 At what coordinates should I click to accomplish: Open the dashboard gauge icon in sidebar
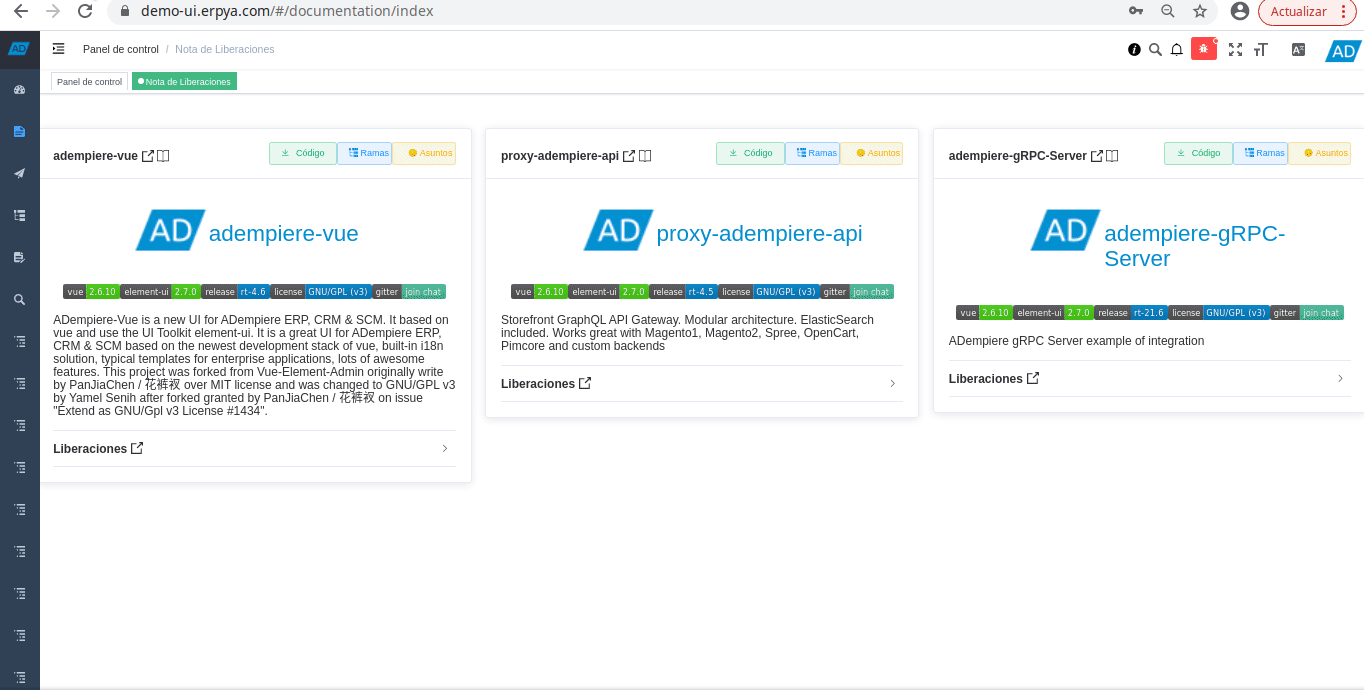(19, 90)
